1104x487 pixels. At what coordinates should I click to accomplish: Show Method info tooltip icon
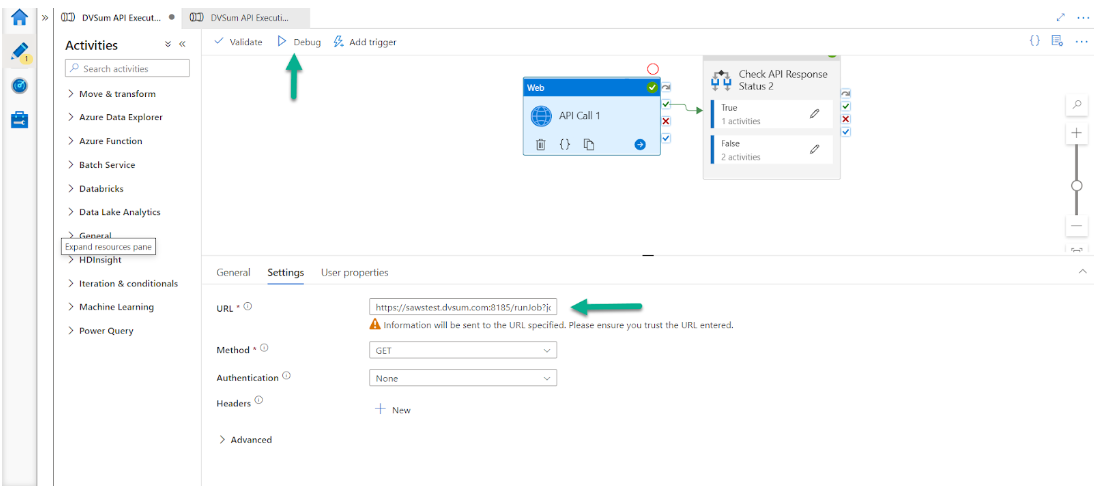pyautogui.click(x=264, y=348)
